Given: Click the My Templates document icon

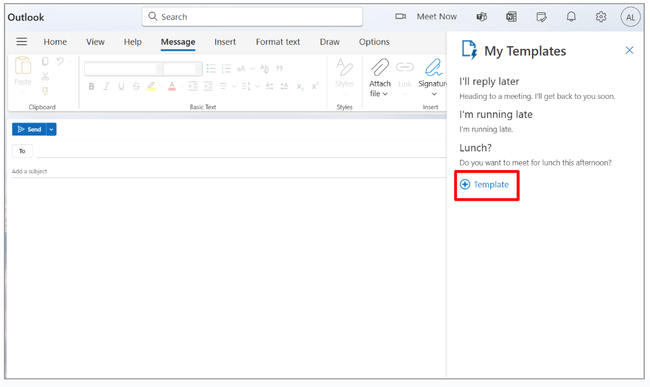Looking at the screenshot, I should [x=469, y=50].
